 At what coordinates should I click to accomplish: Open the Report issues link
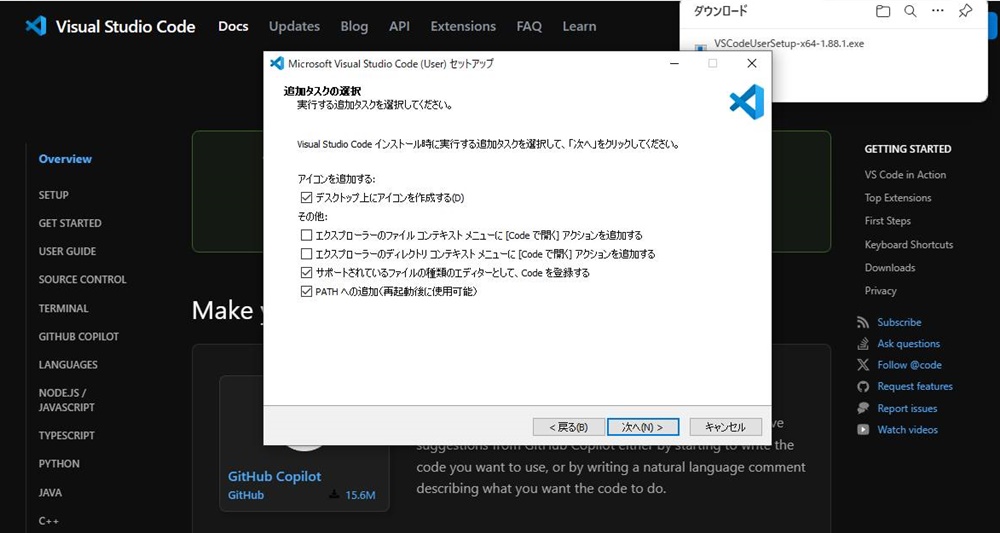907,408
